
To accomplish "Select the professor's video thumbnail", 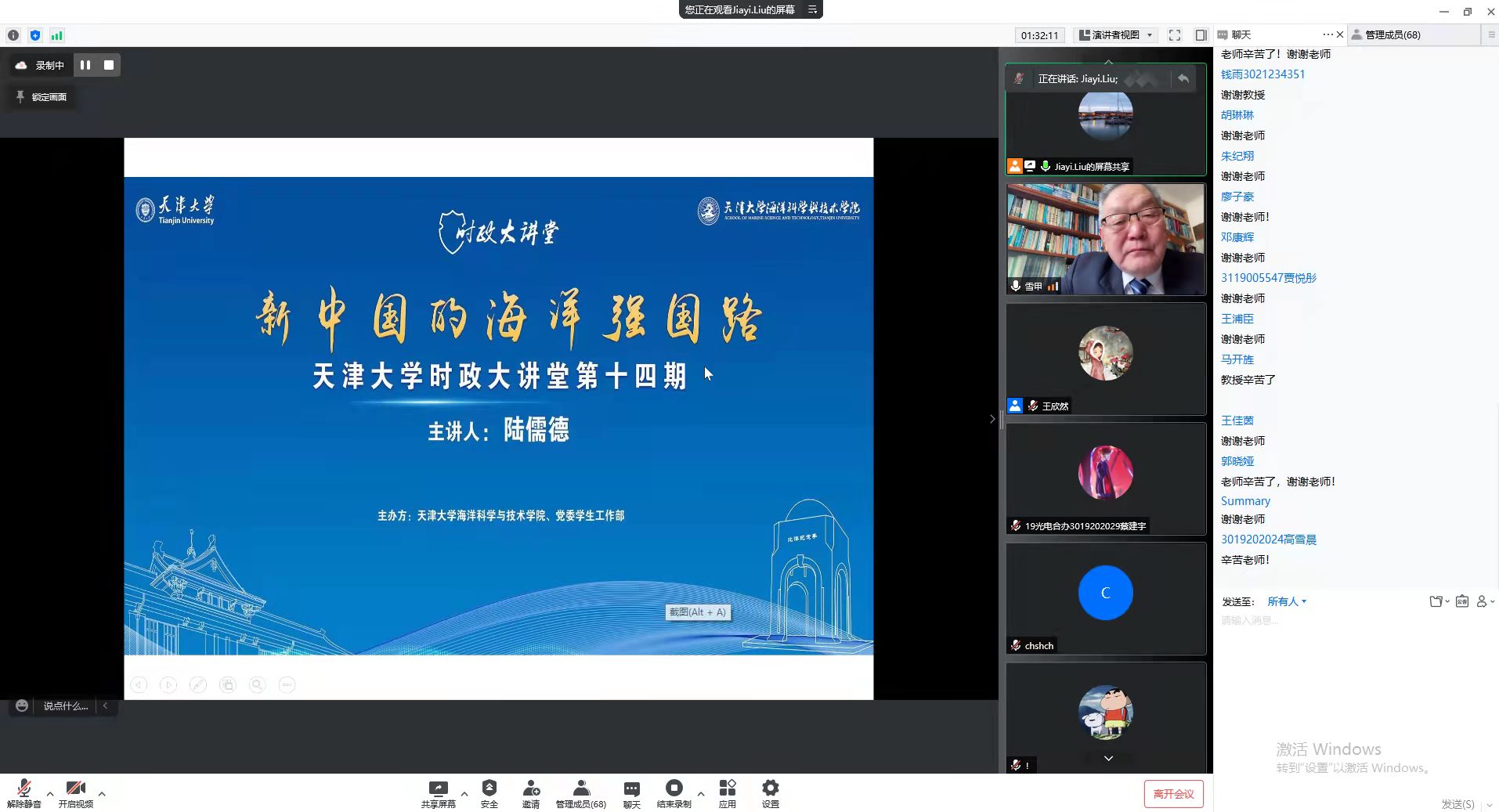I will coord(1105,239).
